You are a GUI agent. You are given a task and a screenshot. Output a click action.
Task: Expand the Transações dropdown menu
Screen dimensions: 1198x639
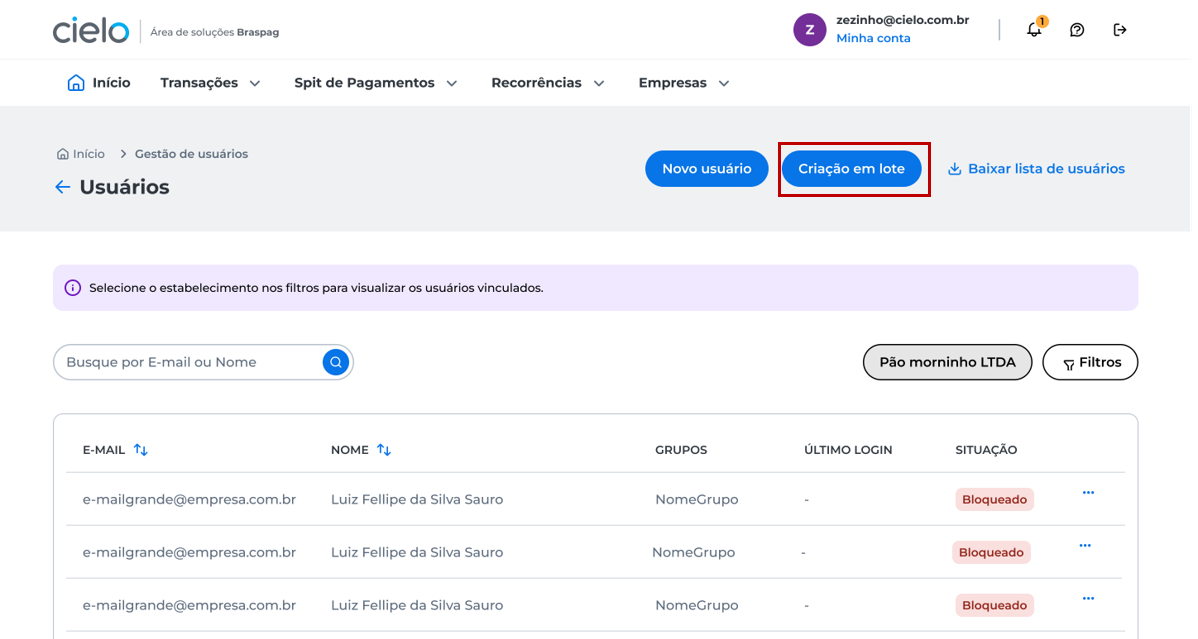click(x=210, y=83)
